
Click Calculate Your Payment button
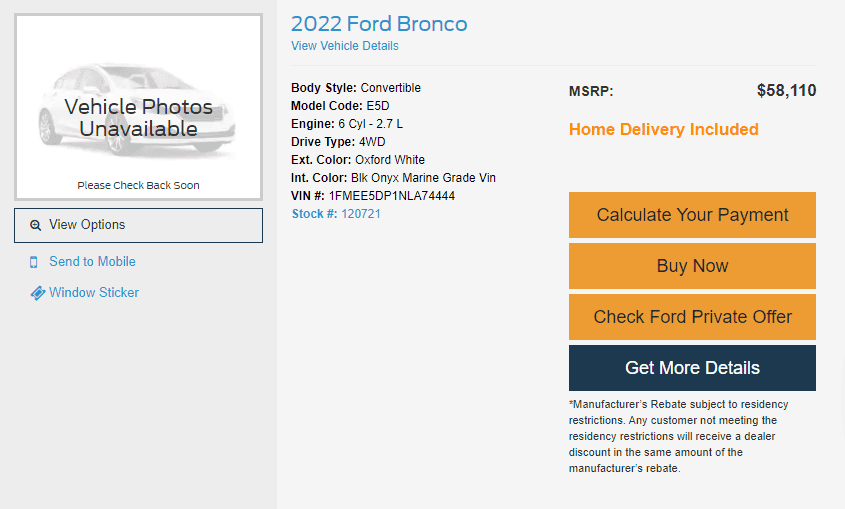pos(692,215)
